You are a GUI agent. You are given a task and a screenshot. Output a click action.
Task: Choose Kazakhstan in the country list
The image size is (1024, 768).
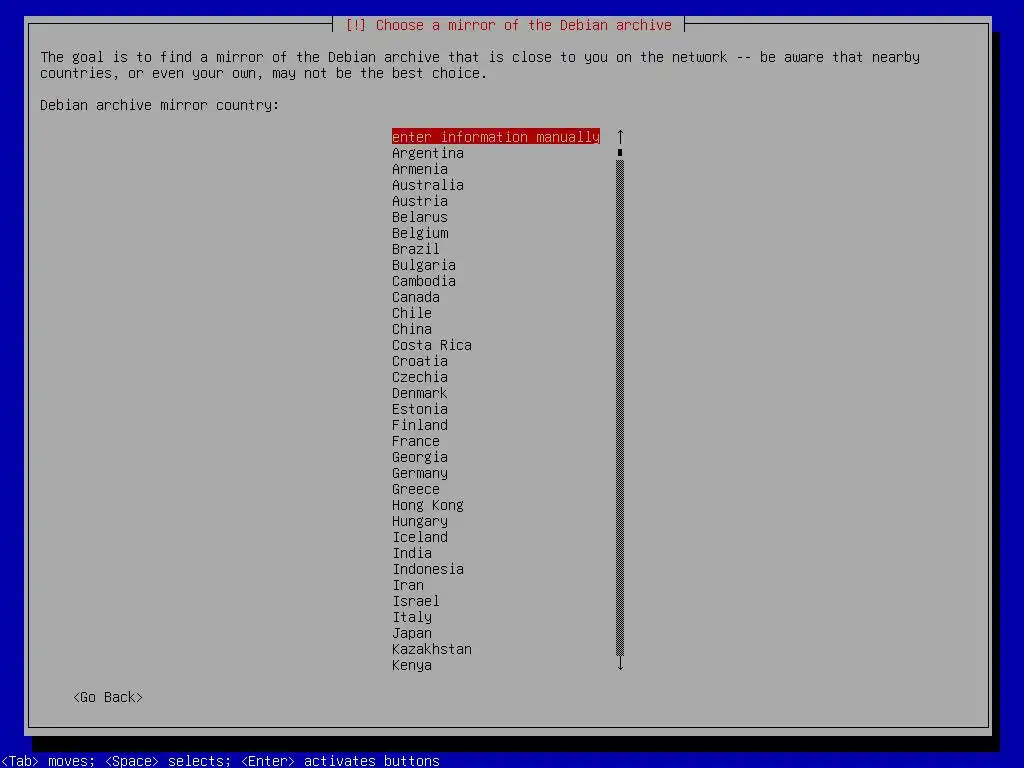[432, 648]
